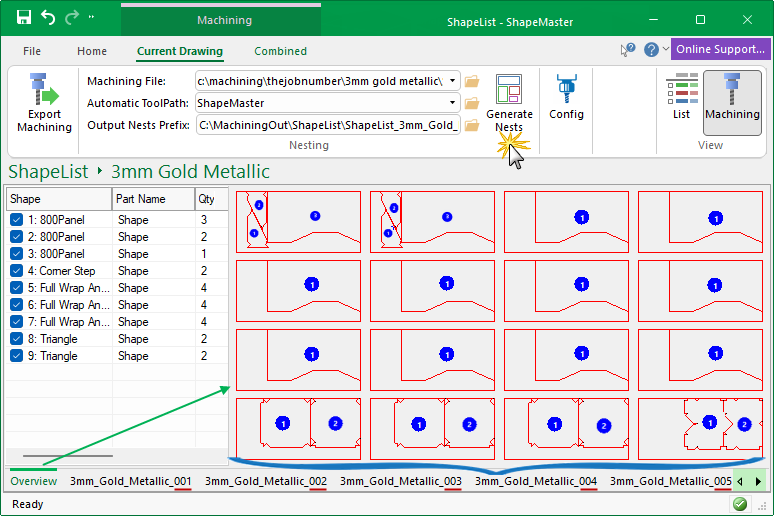
Task: Open the 3mm_Gold_Metallic_002 sheet tab
Action: point(266,481)
